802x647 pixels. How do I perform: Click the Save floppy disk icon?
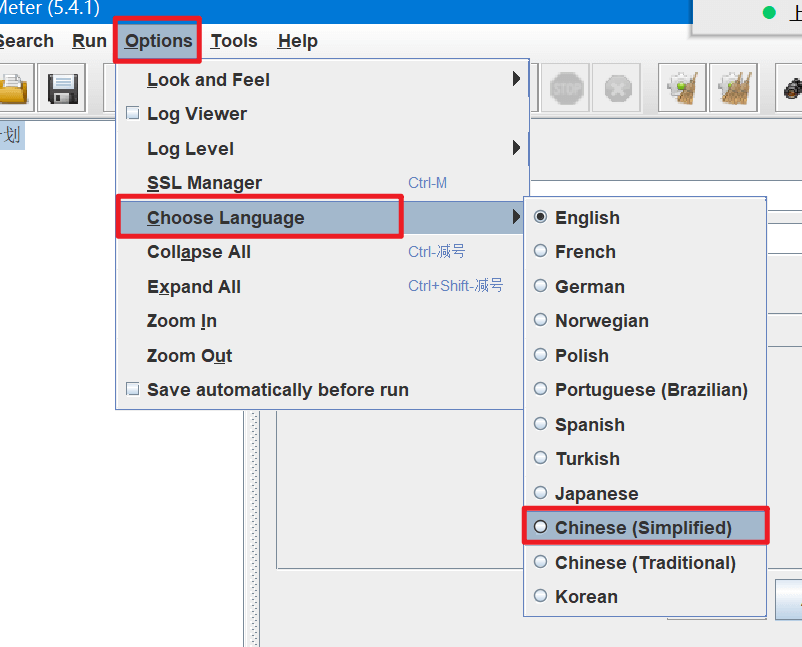coord(62,88)
